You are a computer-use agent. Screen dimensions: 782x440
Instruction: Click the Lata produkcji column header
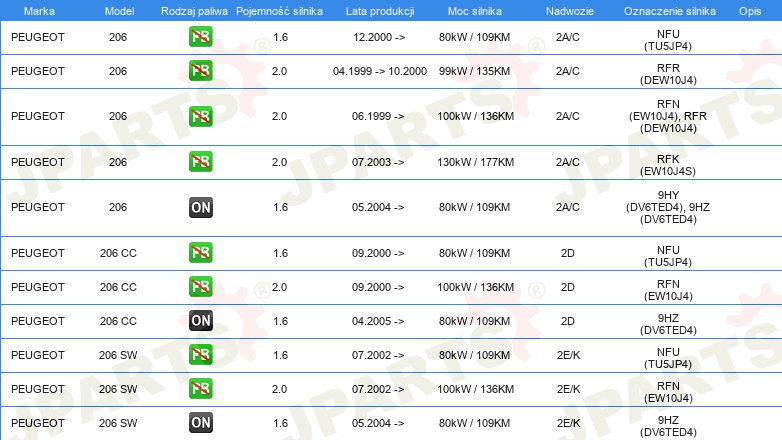(380, 11)
